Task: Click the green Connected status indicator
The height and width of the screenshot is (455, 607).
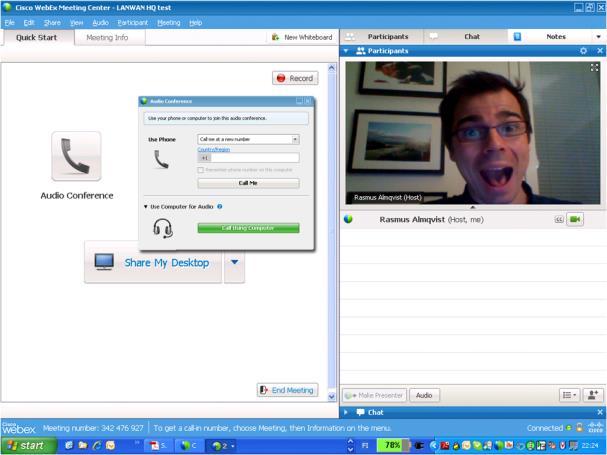Action: pos(569,428)
